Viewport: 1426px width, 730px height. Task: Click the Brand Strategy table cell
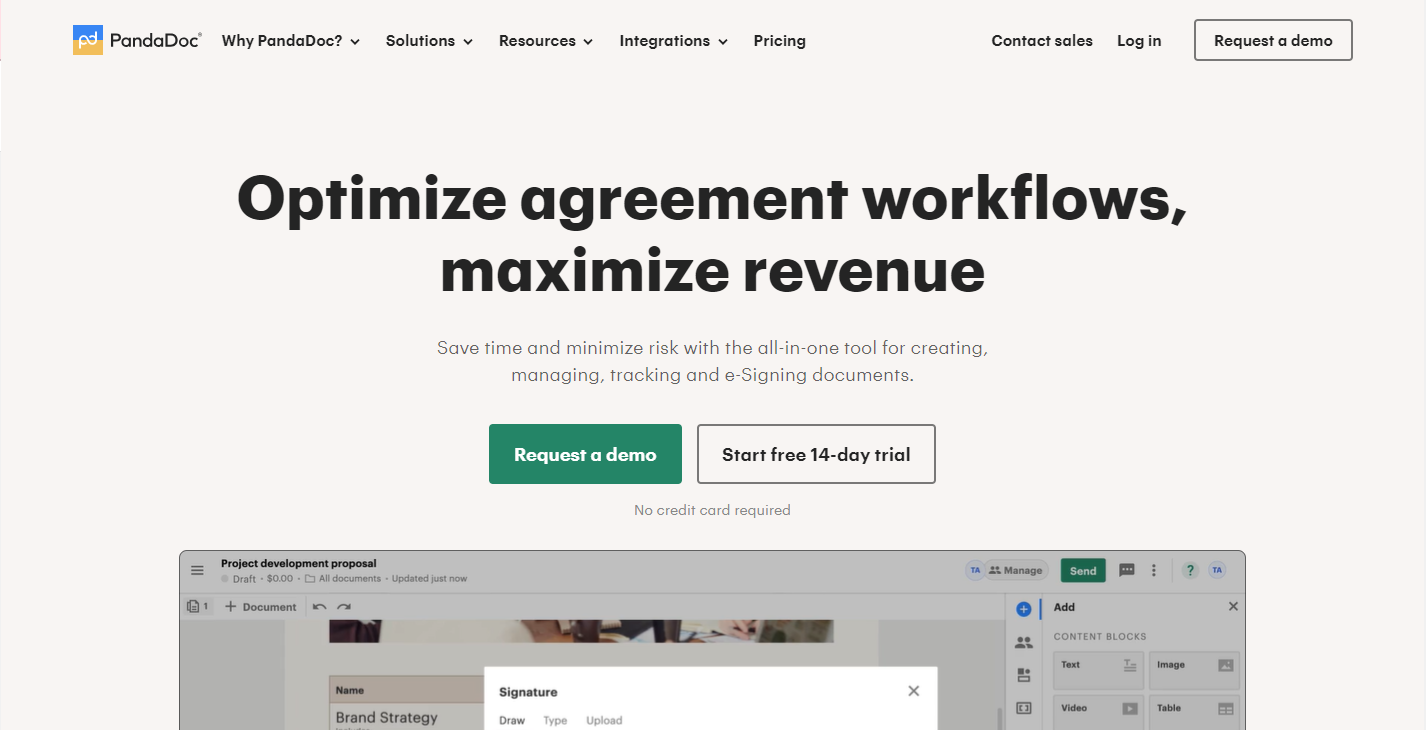[387, 717]
